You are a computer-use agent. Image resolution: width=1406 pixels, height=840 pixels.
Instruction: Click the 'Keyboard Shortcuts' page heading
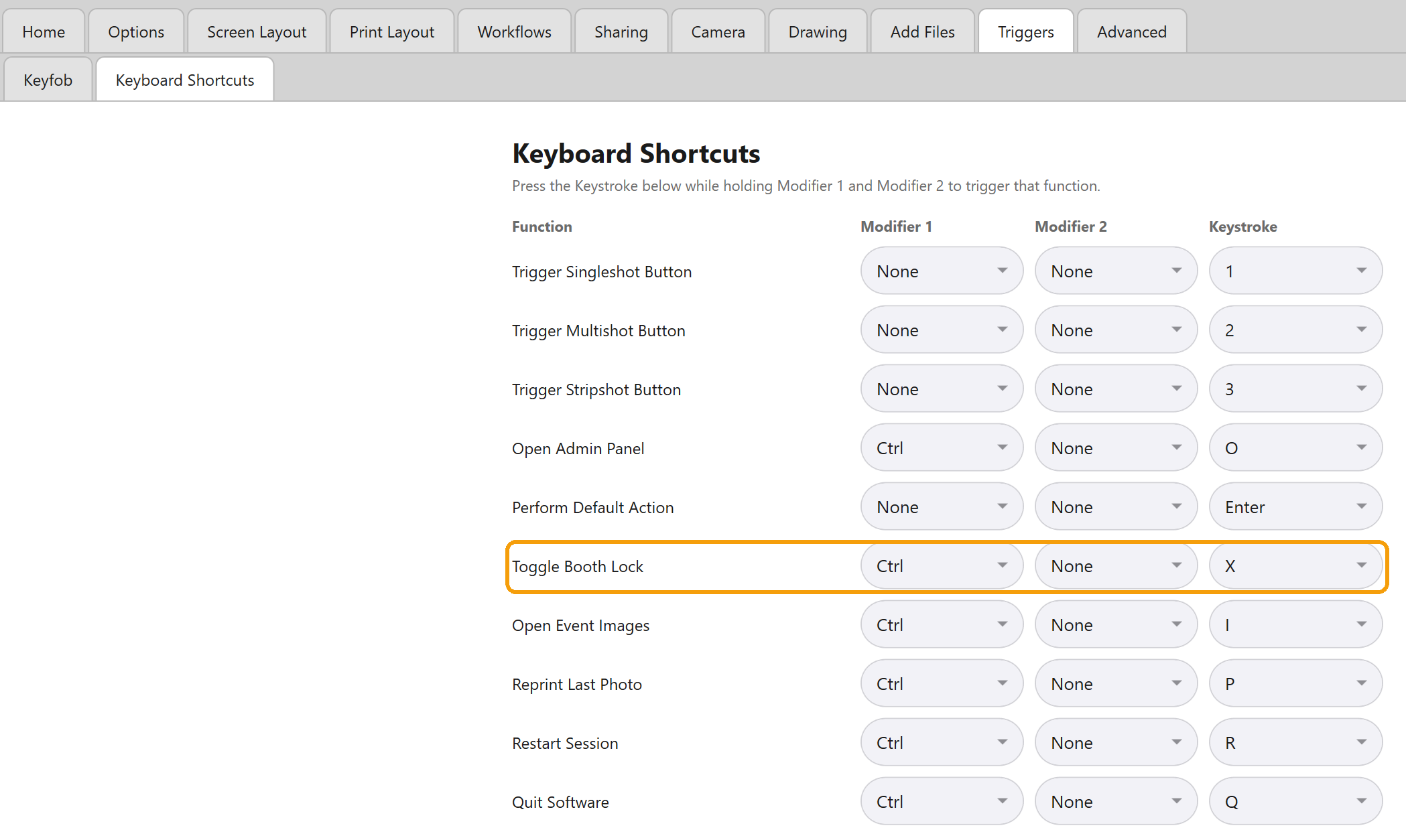(x=636, y=153)
